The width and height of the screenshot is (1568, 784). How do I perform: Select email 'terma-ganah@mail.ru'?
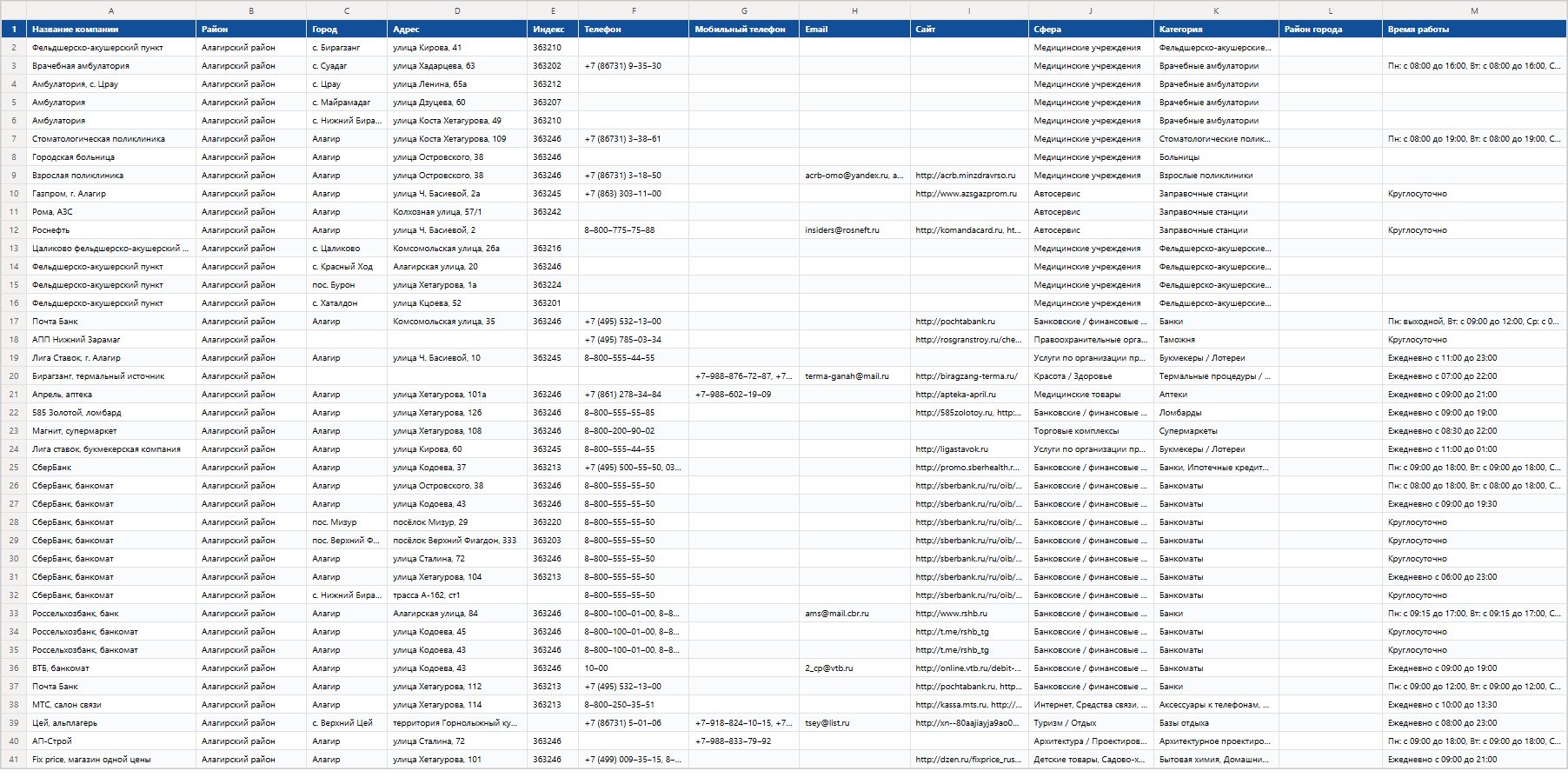point(854,376)
